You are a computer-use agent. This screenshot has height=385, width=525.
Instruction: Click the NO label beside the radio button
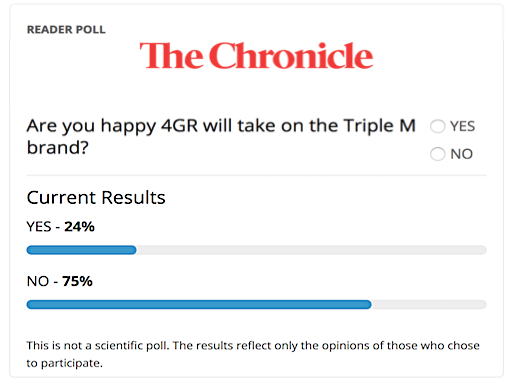[461, 154]
